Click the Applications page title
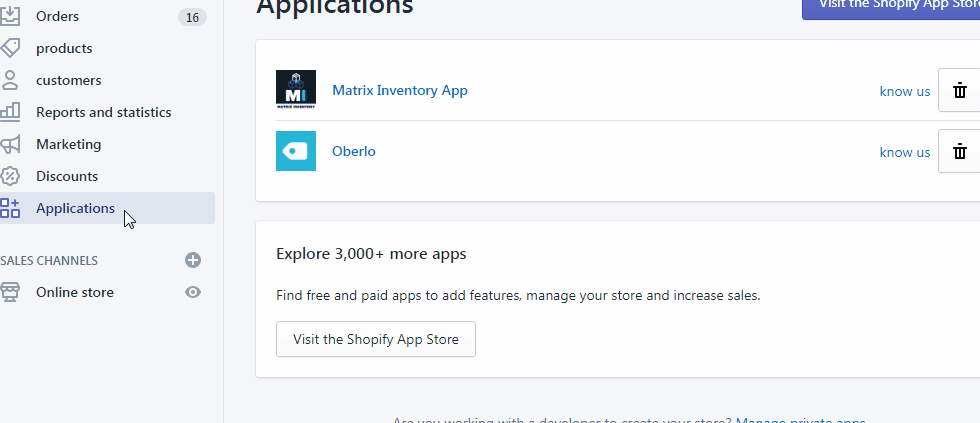The width and height of the screenshot is (980, 423). pos(334,6)
